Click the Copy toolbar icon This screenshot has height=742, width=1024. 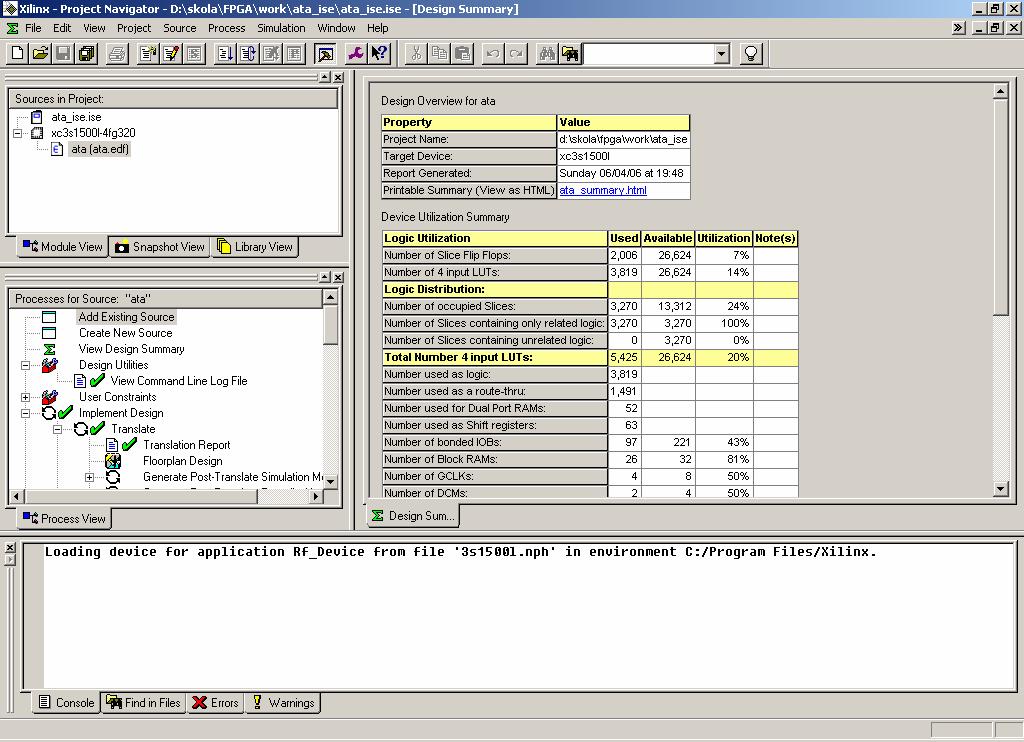pyautogui.click(x=439, y=54)
